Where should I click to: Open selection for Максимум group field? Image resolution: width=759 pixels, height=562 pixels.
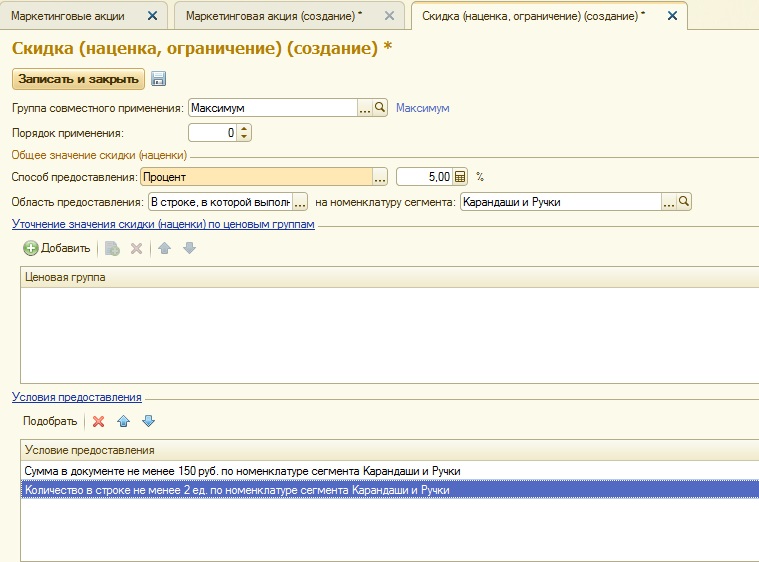tap(365, 108)
